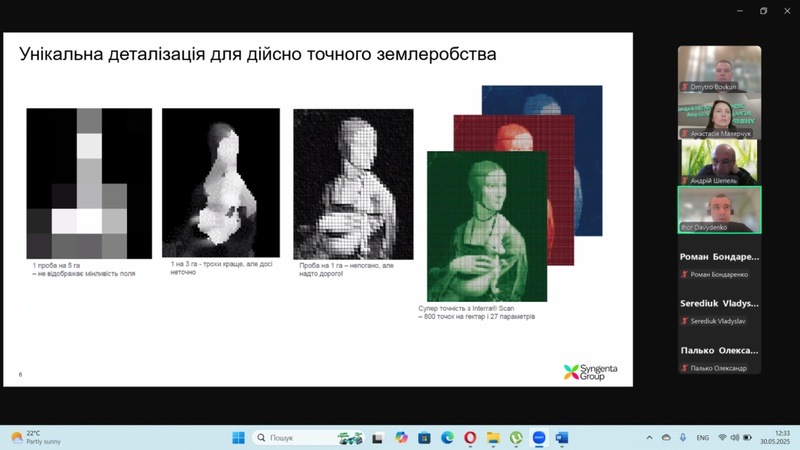800x450 pixels.
Task: Click slide number 6 on the slide
Action: pos(20,374)
